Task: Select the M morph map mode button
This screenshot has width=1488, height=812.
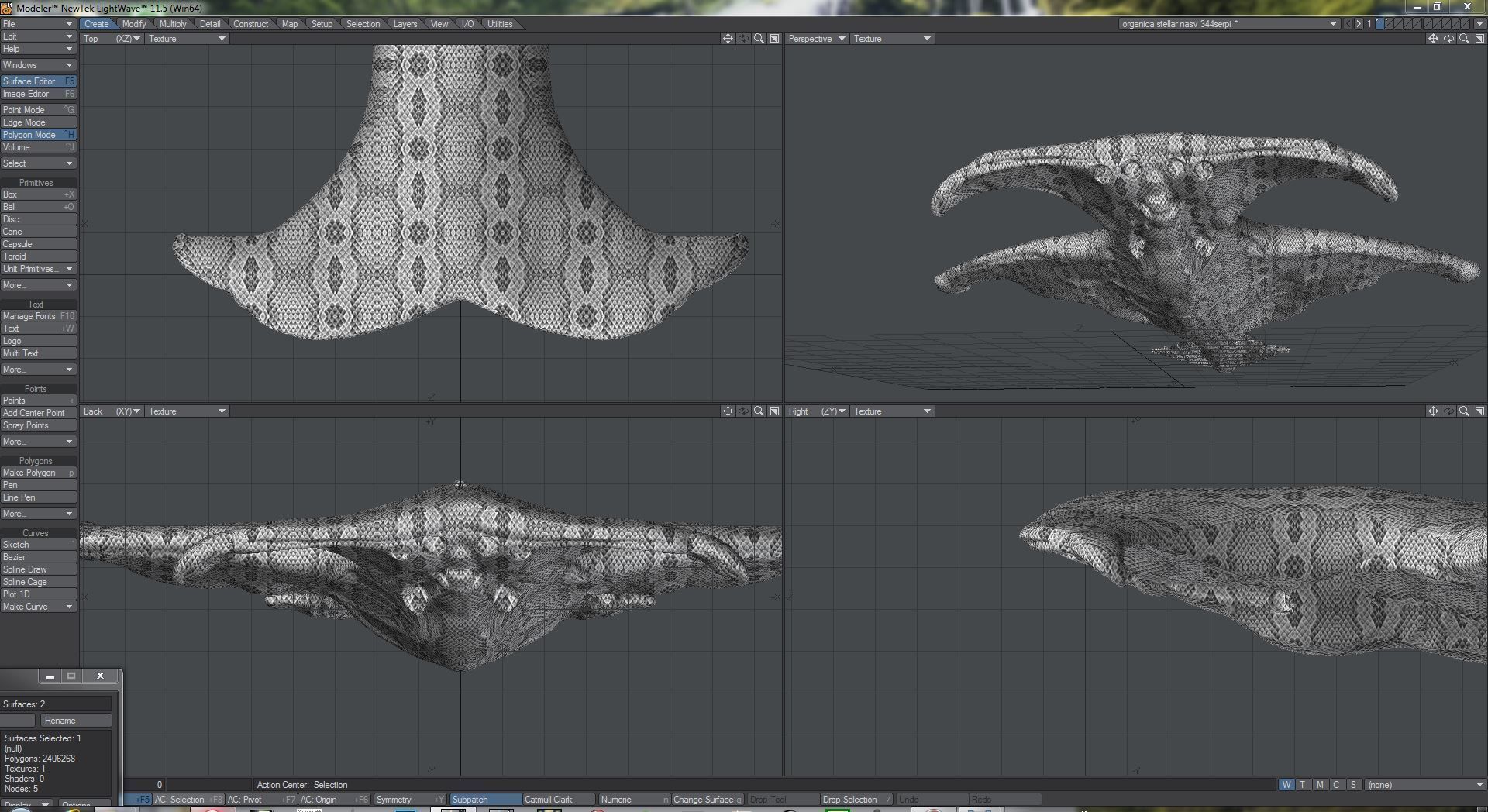Action: tap(1320, 785)
